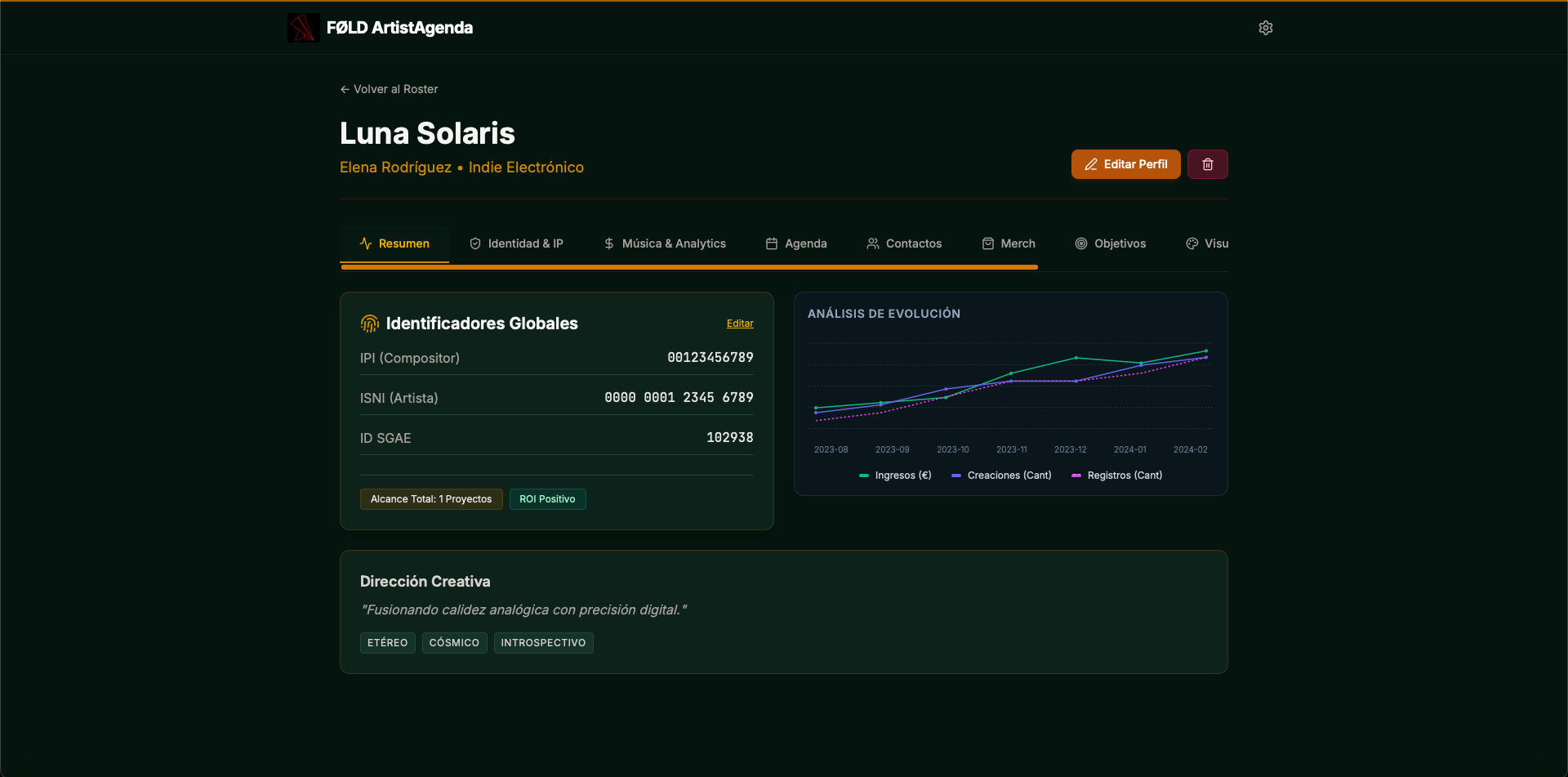Open the Identidad & IP tab
Viewport: 1568px width, 777px height.
click(x=516, y=243)
